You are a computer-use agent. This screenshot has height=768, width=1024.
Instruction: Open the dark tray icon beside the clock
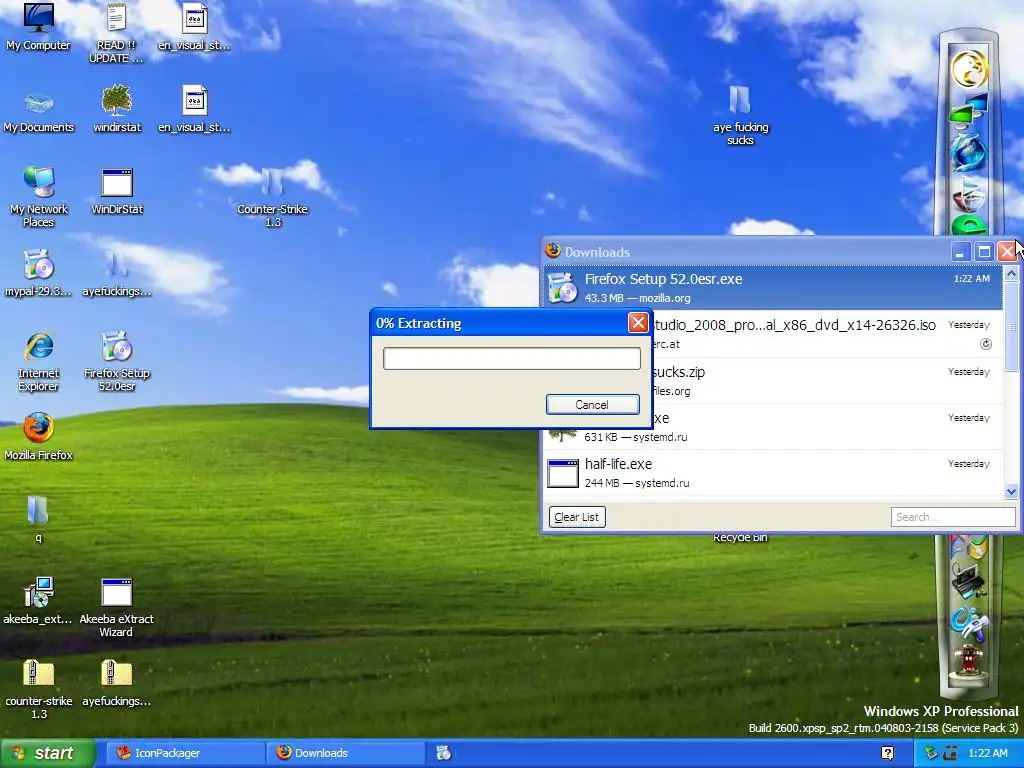coord(950,753)
